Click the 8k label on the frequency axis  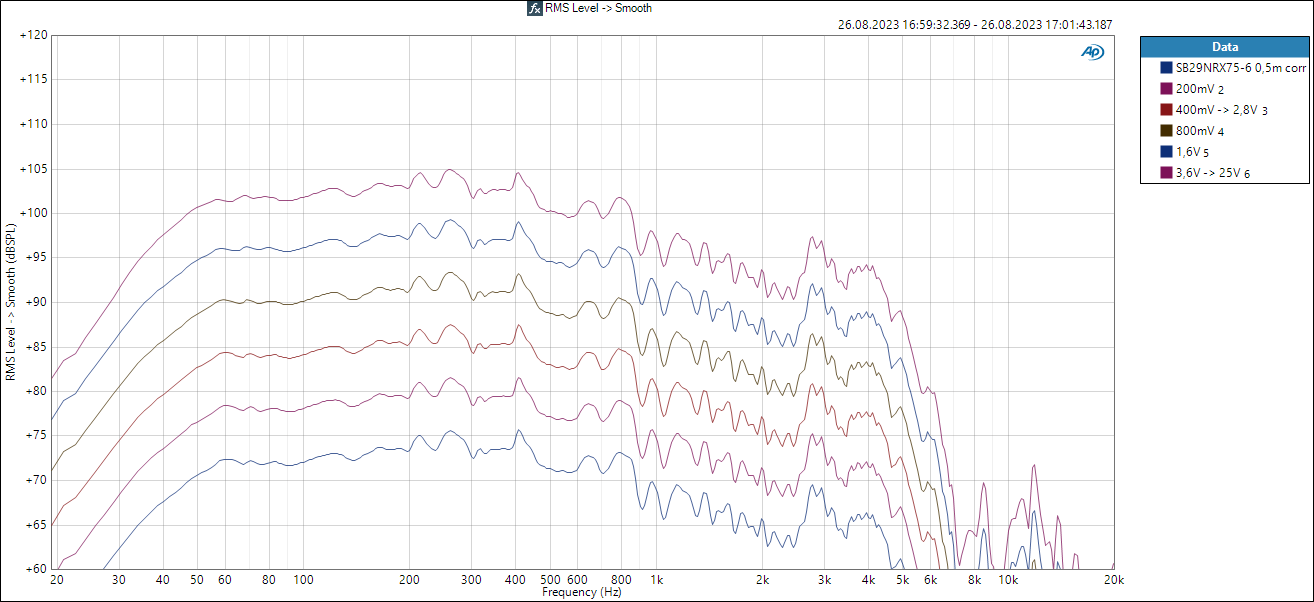(x=975, y=580)
